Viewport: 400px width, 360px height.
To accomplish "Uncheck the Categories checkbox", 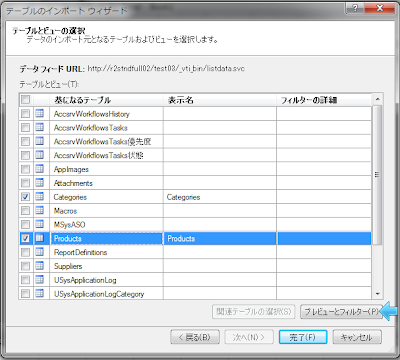I will [x=25, y=197].
